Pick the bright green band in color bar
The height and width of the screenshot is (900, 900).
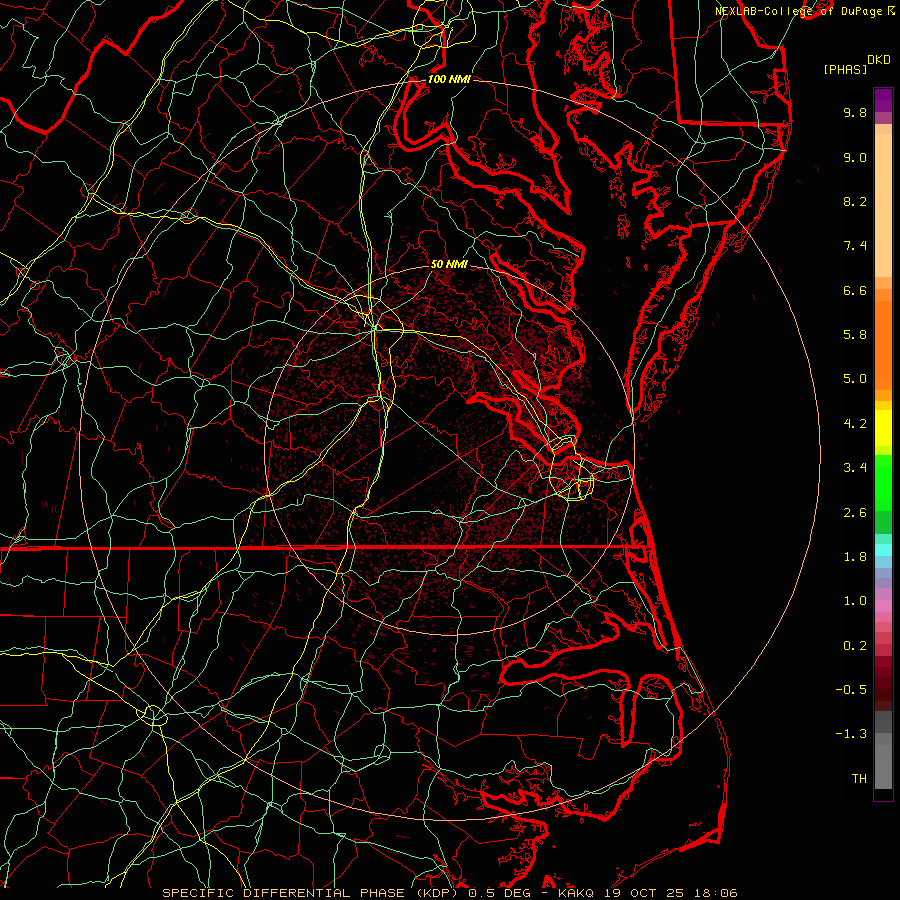[883, 483]
